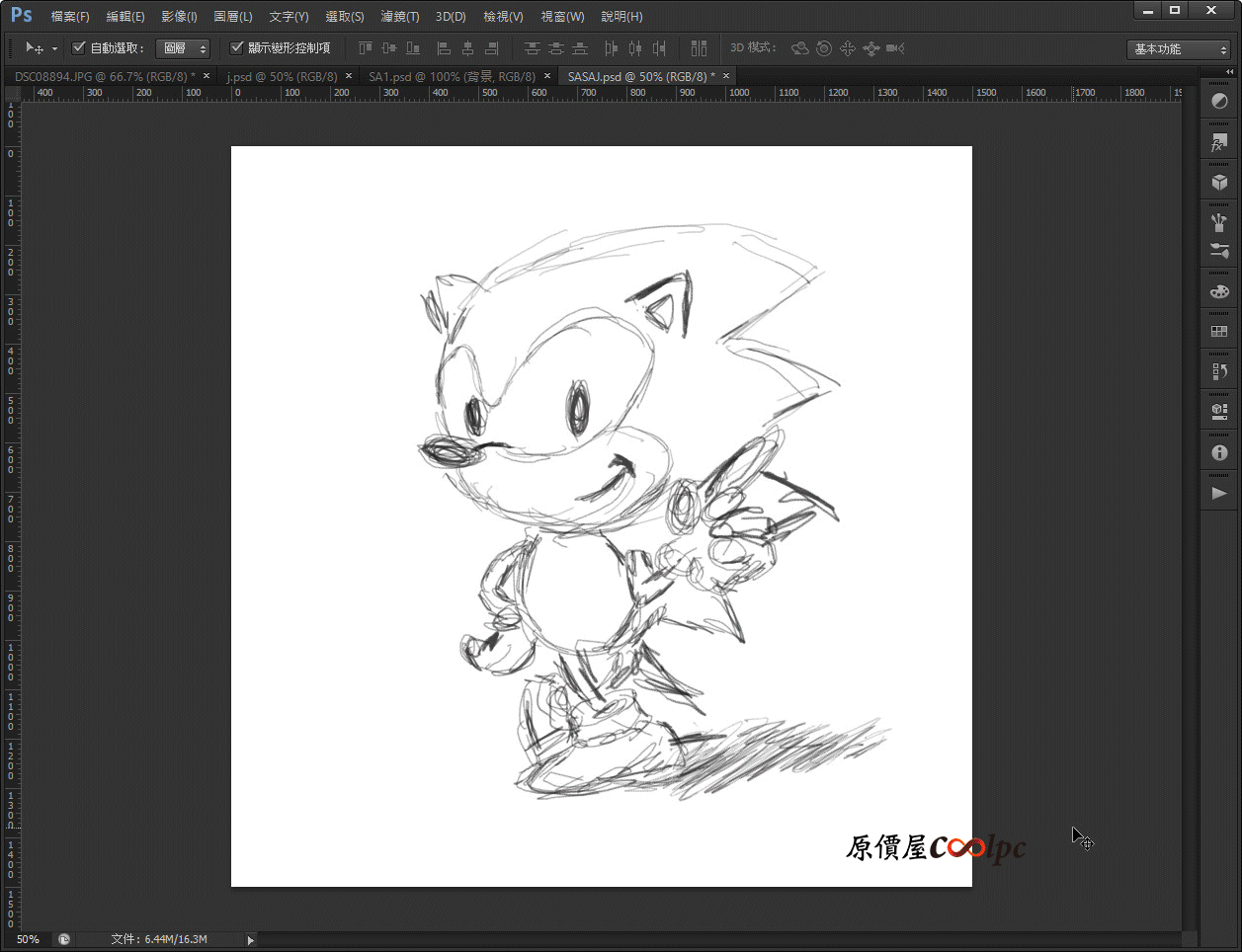Open the 影像(I) menu
The image size is (1242, 952).
coord(179,17)
